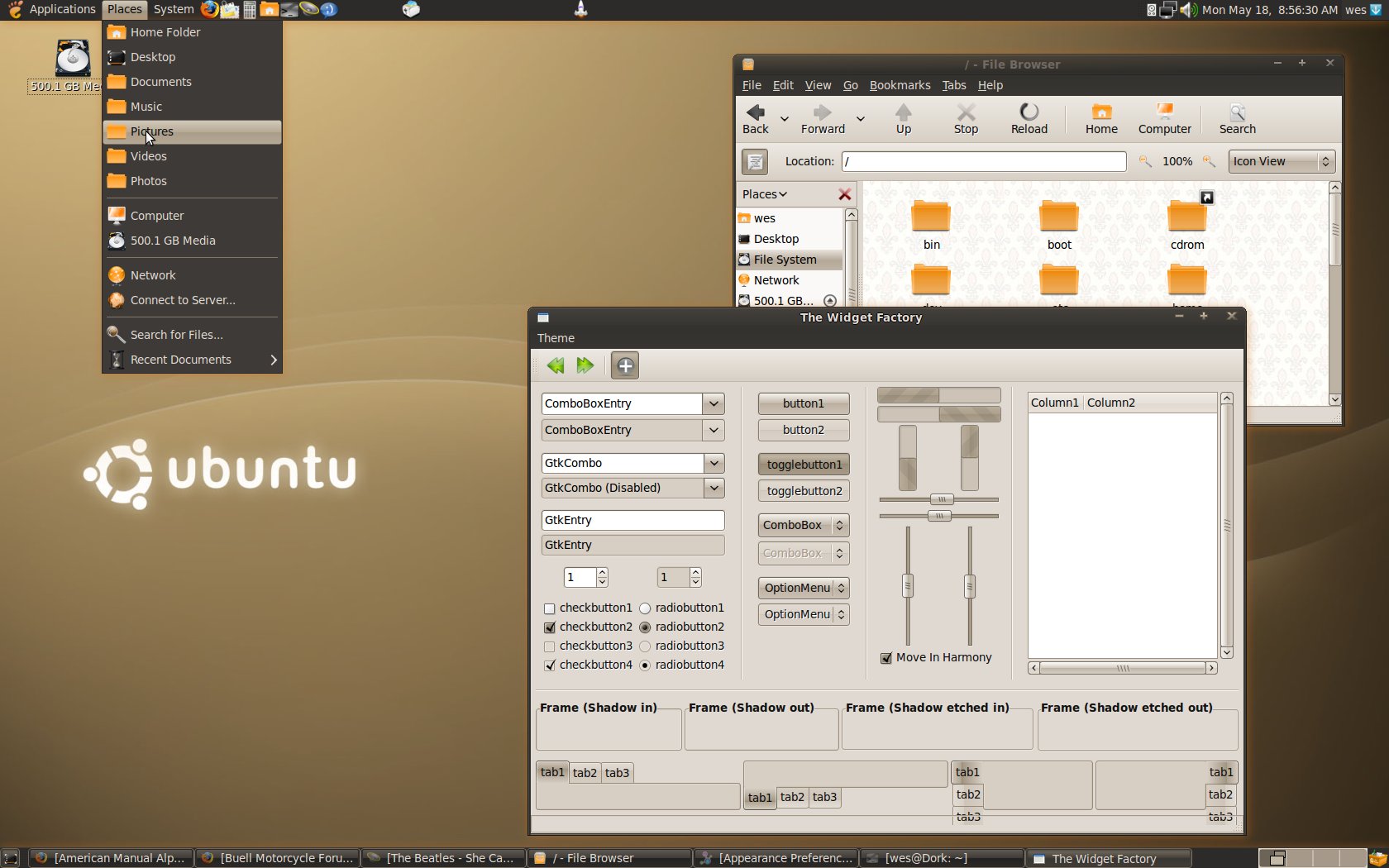Open the Icon View mode dropdown

[1282, 161]
